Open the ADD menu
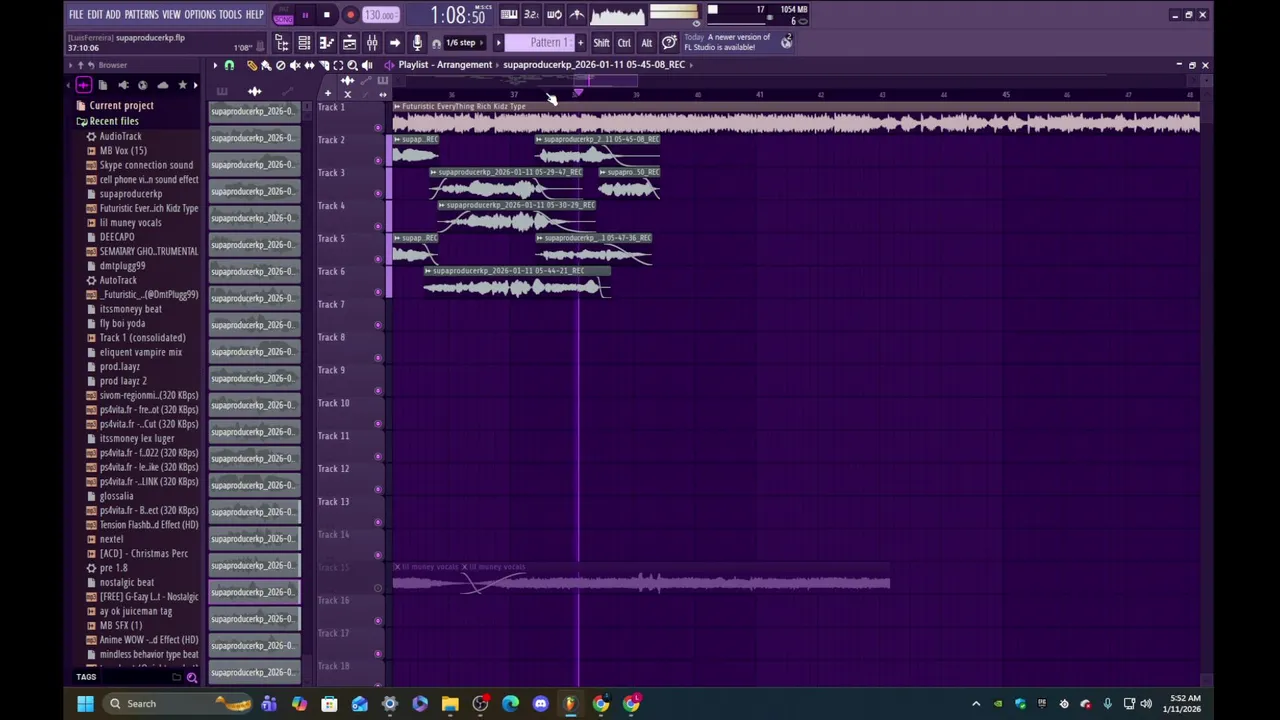Viewport: 1280px width, 720px height. (113, 15)
